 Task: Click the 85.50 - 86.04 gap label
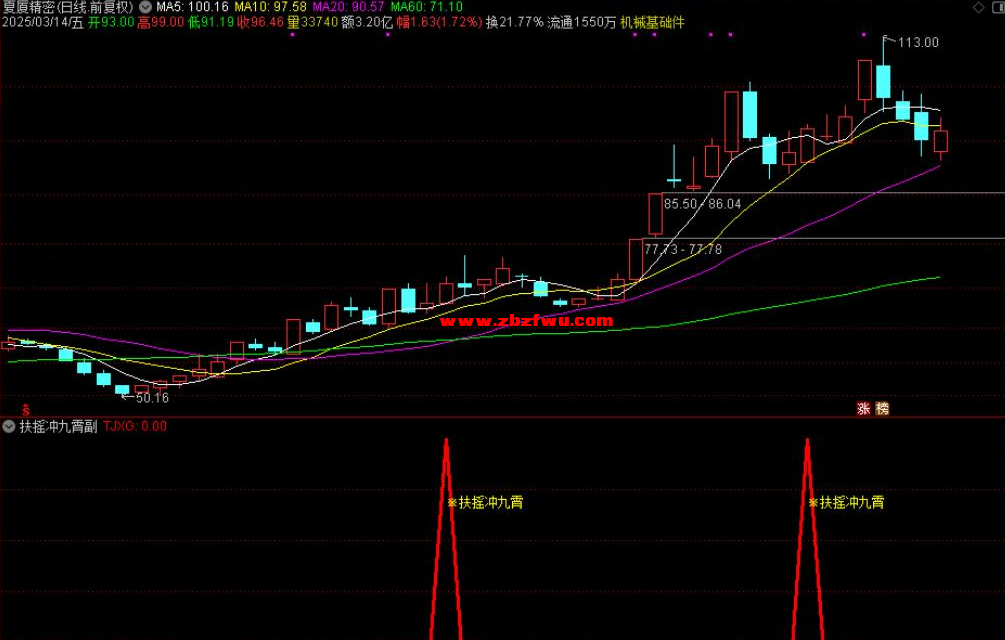coord(702,204)
